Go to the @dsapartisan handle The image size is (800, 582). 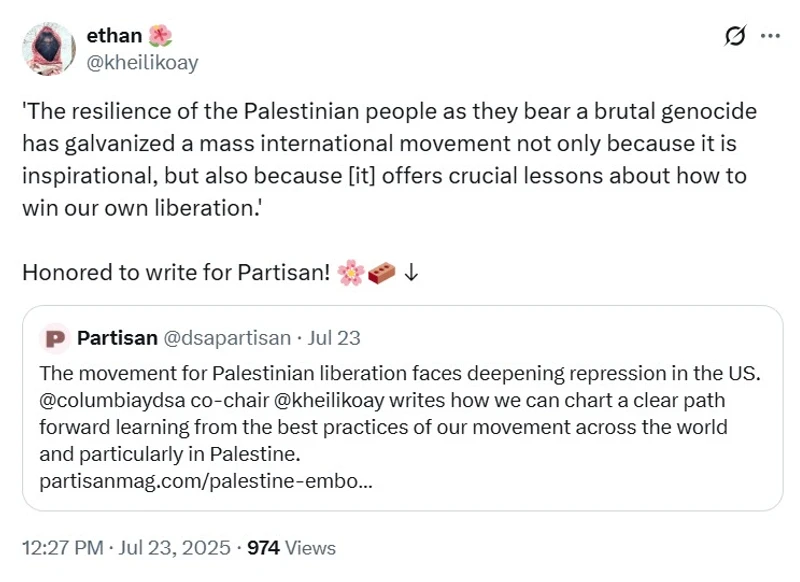(227, 338)
